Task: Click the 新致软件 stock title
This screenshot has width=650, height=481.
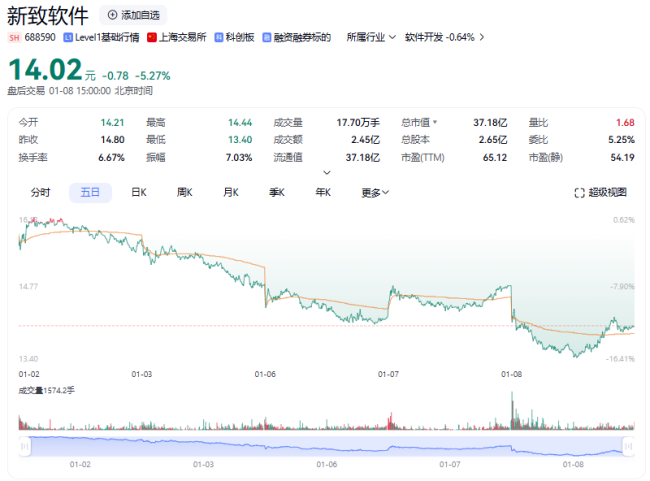Action: click(48, 16)
